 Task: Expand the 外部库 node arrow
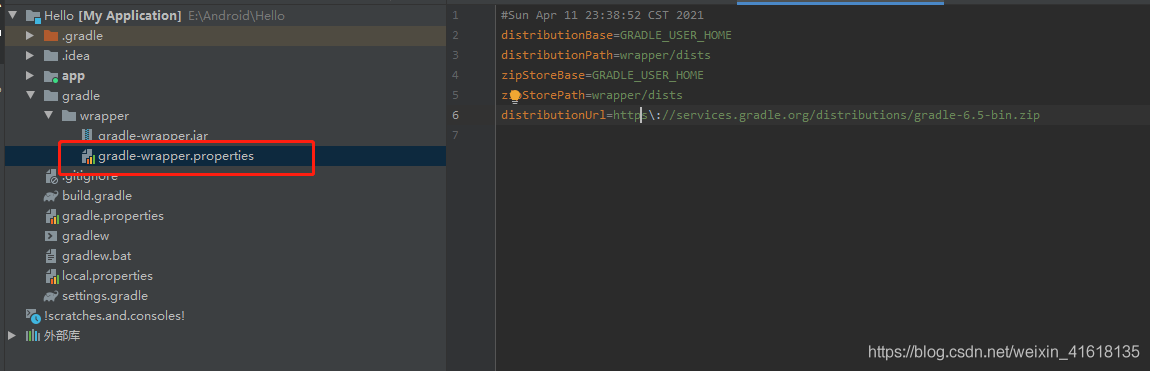(x=12, y=336)
